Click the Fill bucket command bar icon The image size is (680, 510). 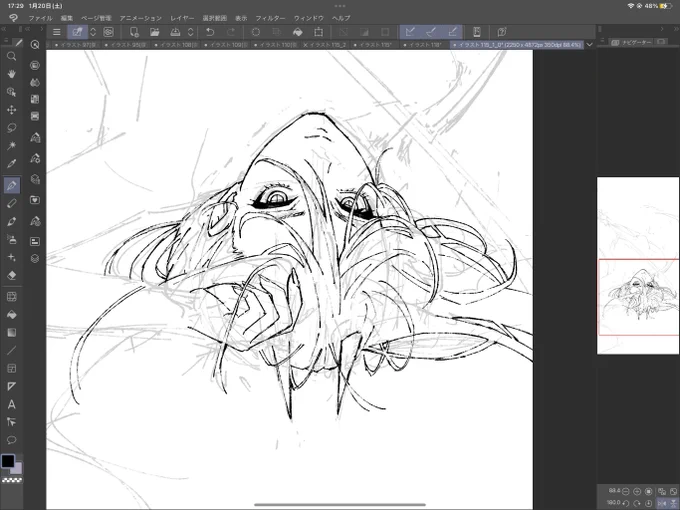(298, 32)
